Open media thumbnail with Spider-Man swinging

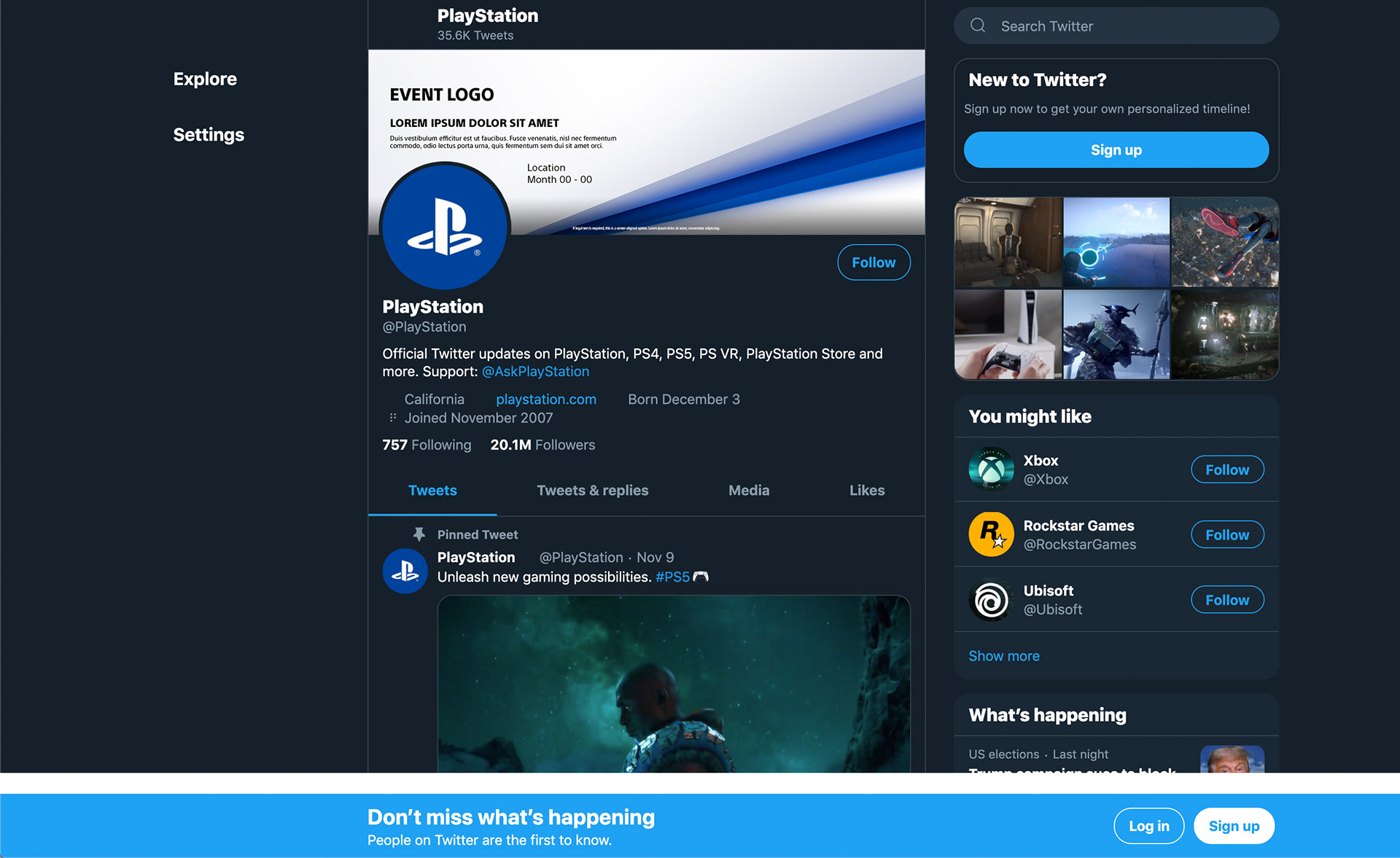1225,242
